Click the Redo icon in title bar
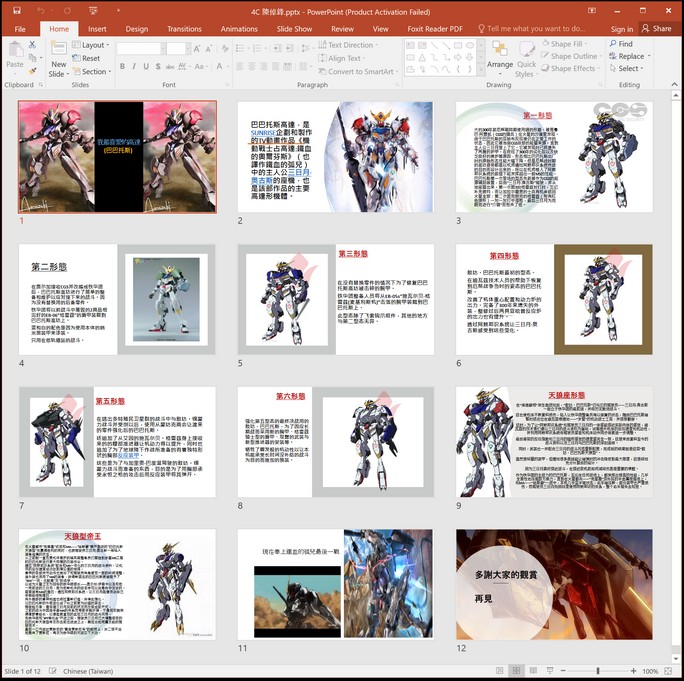Image resolution: width=684 pixels, height=681 pixels. (68, 10)
